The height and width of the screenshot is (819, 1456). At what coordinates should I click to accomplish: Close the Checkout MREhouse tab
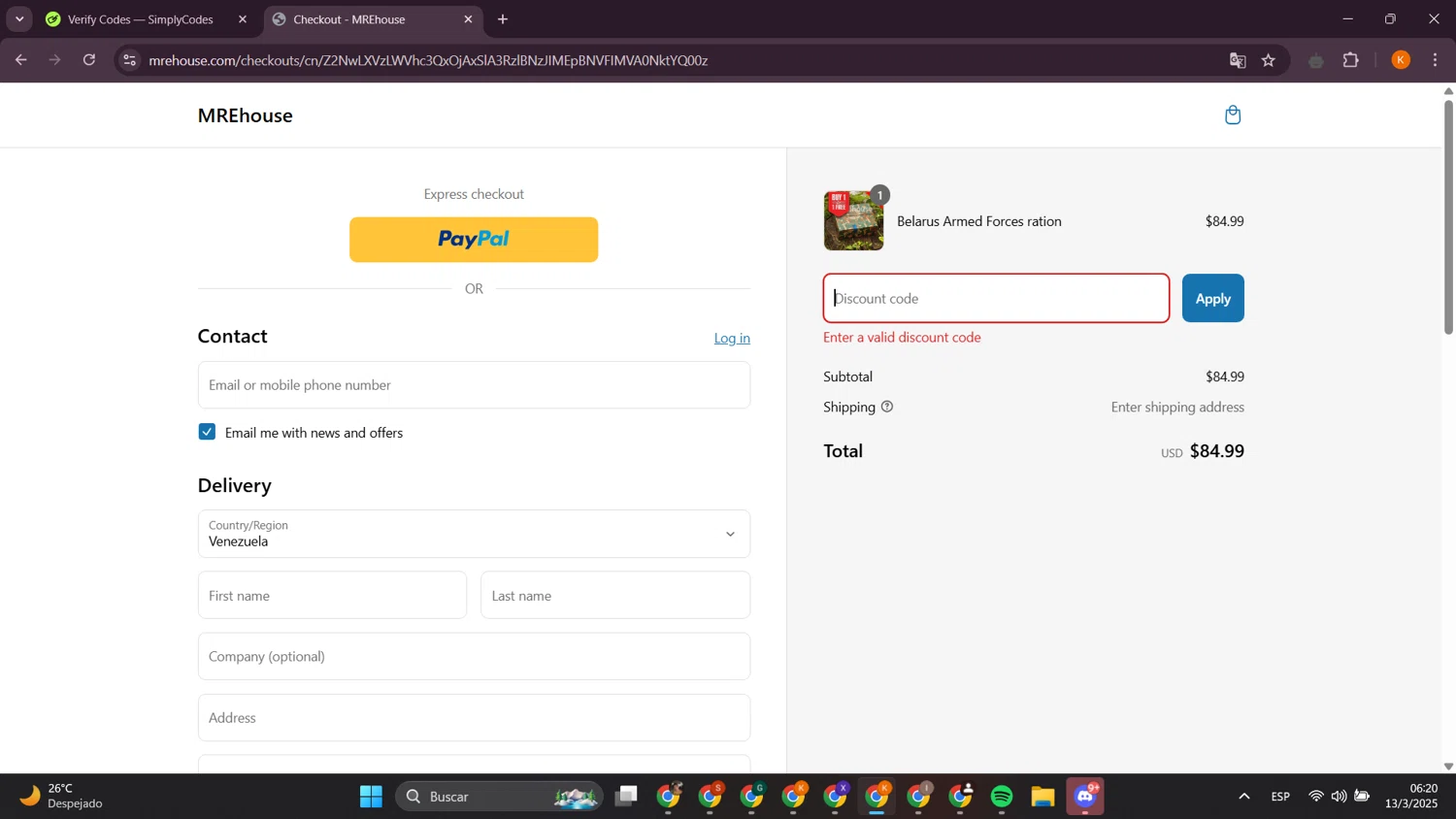point(468,19)
